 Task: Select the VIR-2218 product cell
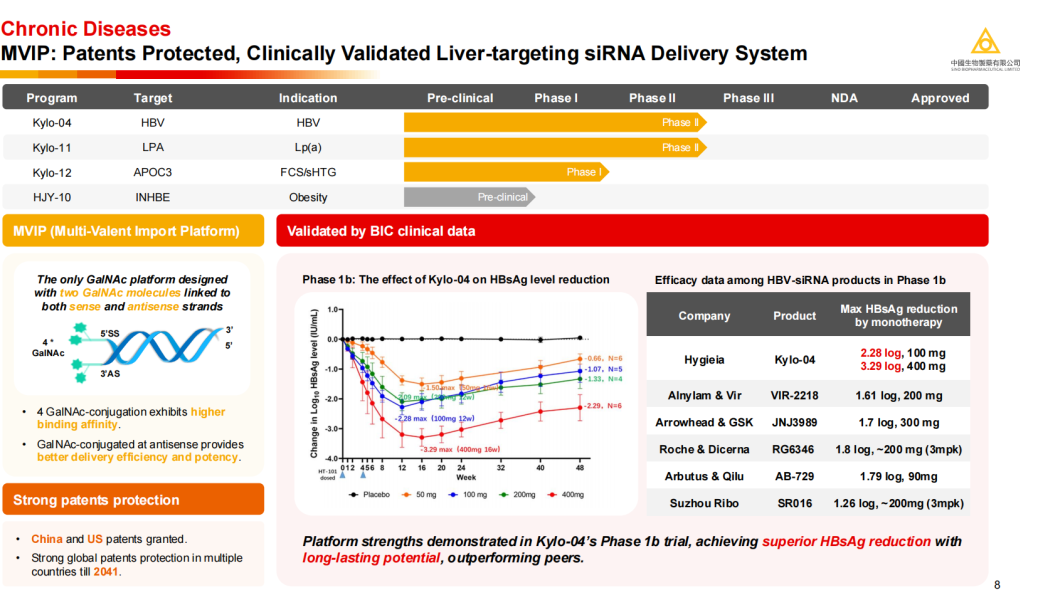[x=794, y=395]
